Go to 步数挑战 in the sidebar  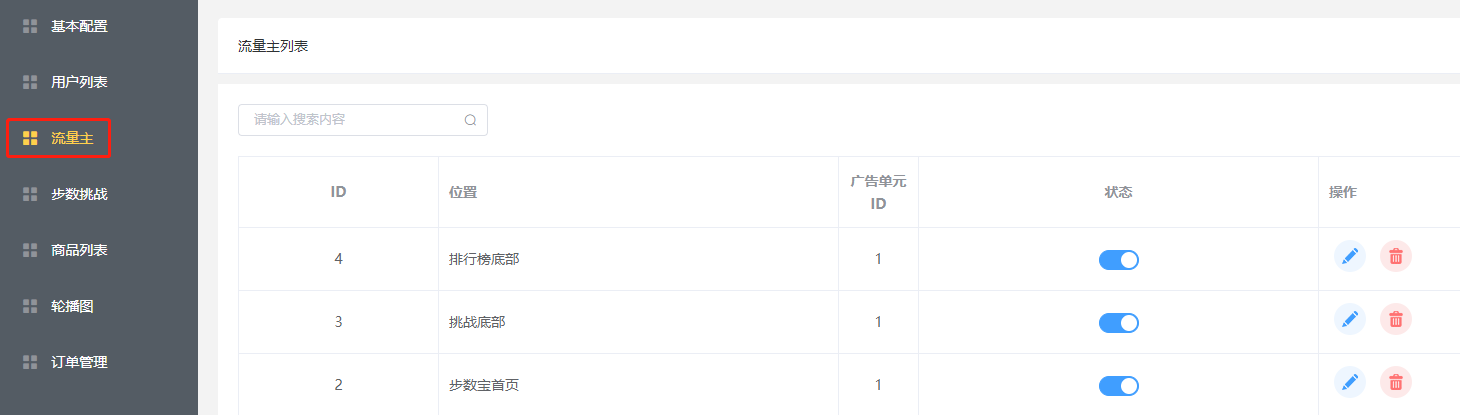(79, 194)
